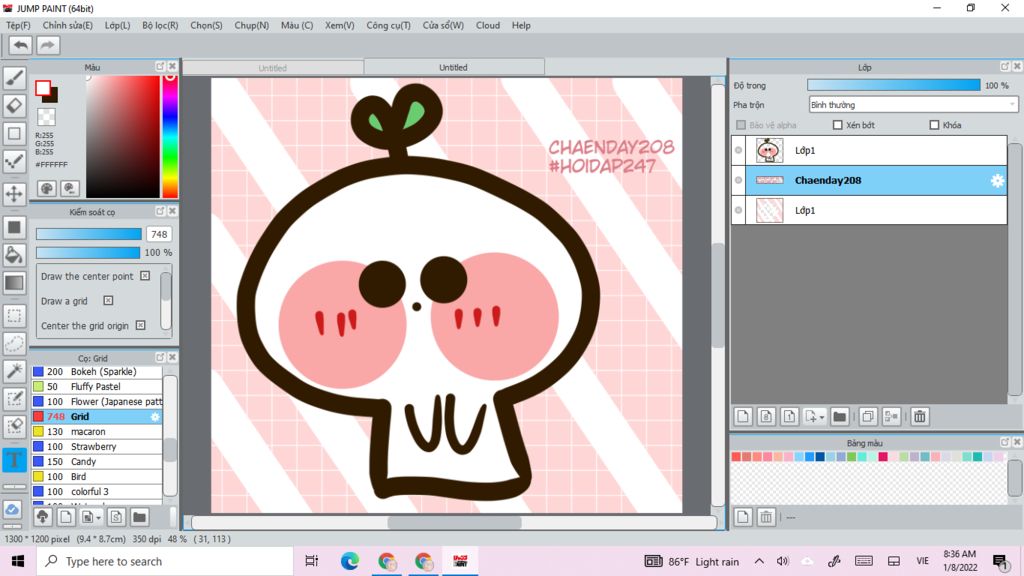Select the Chaenday208 layer row
This screenshot has width=1024, height=576.
click(x=869, y=180)
